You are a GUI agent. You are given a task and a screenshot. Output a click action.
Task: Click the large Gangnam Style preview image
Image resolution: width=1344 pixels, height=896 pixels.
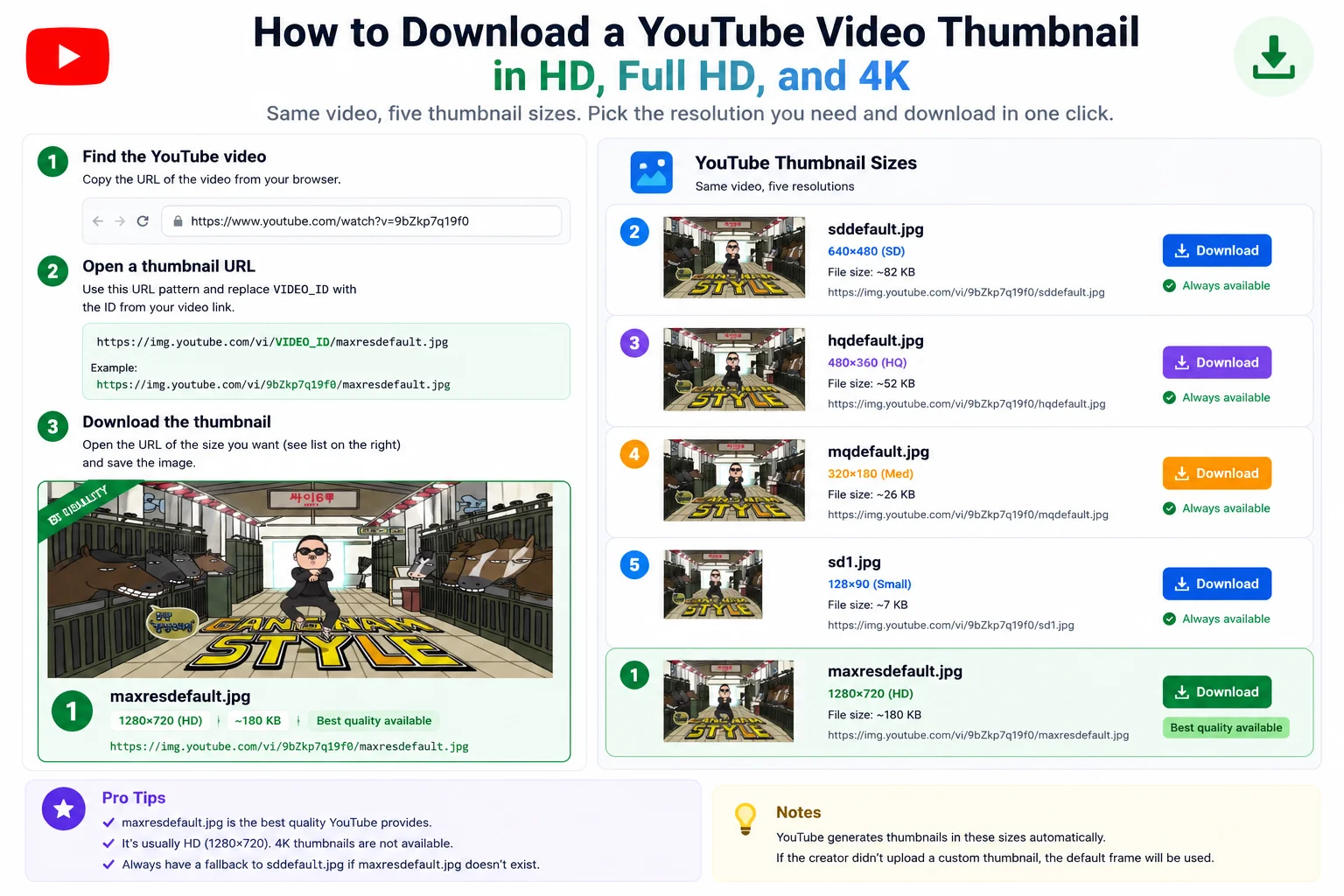300,579
